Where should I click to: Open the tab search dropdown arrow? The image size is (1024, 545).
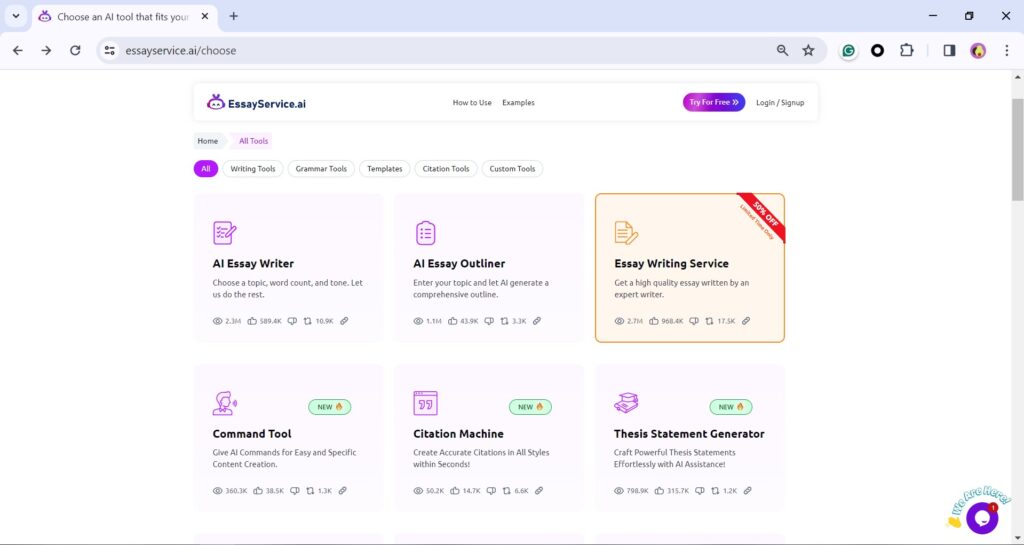(16, 16)
